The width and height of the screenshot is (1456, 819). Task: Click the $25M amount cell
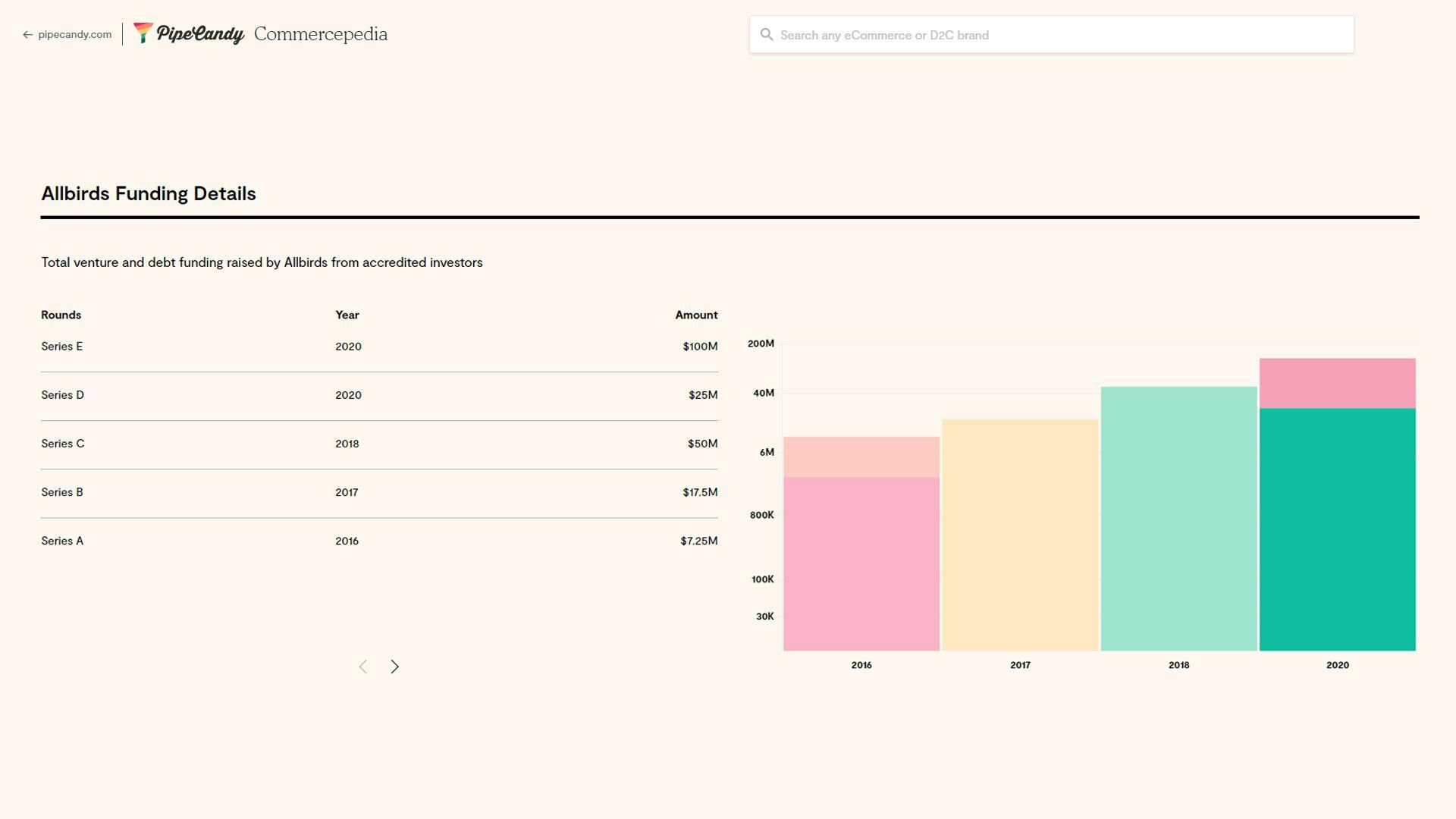pyautogui.click(x=703, y=395)
